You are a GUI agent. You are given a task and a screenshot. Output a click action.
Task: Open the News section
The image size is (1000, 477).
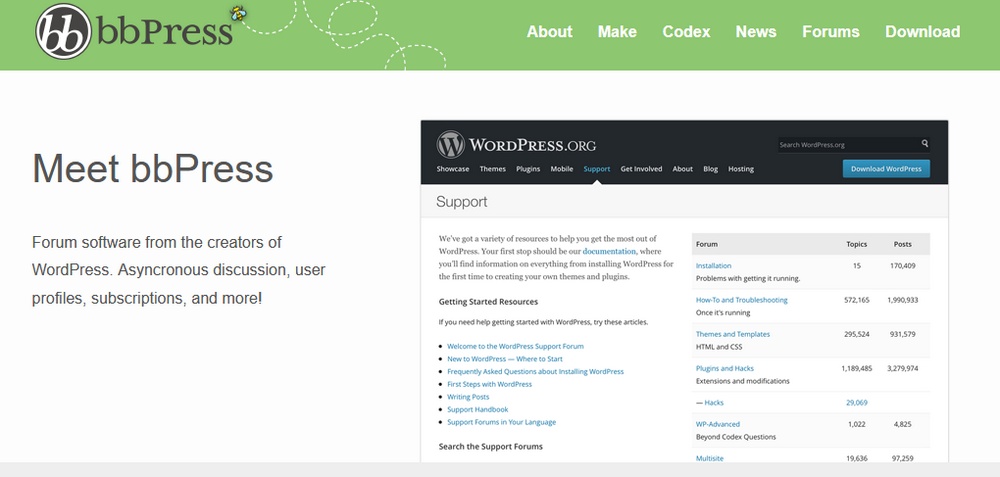[756, 32]
